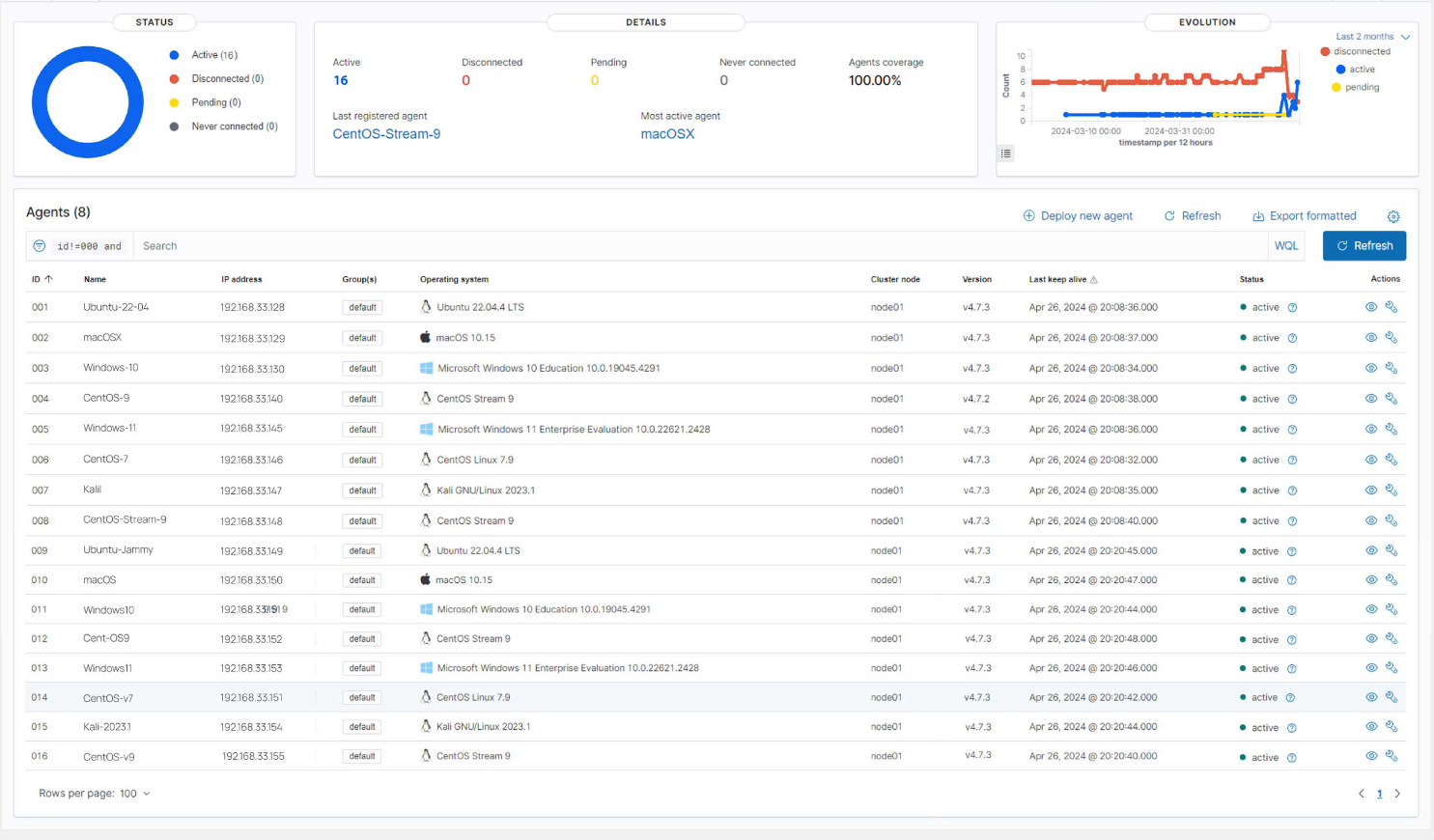
Task: Open most active agent macOSX link
Action: [x=667, y=134]
